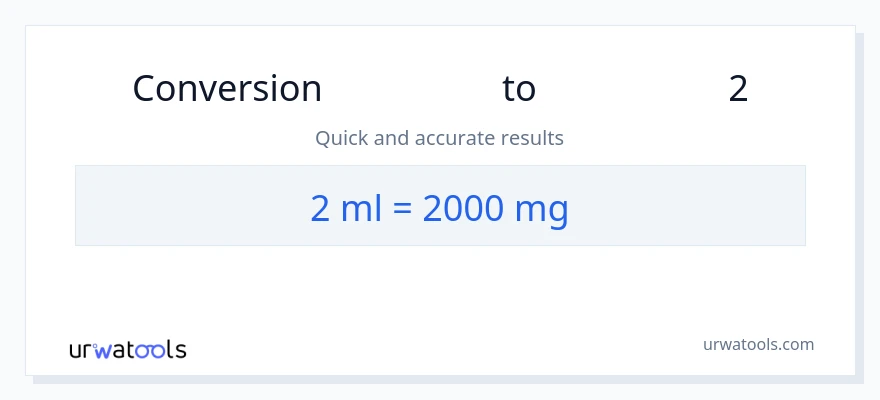
Task: Click the urwatools logo
Action: [127, 350]
